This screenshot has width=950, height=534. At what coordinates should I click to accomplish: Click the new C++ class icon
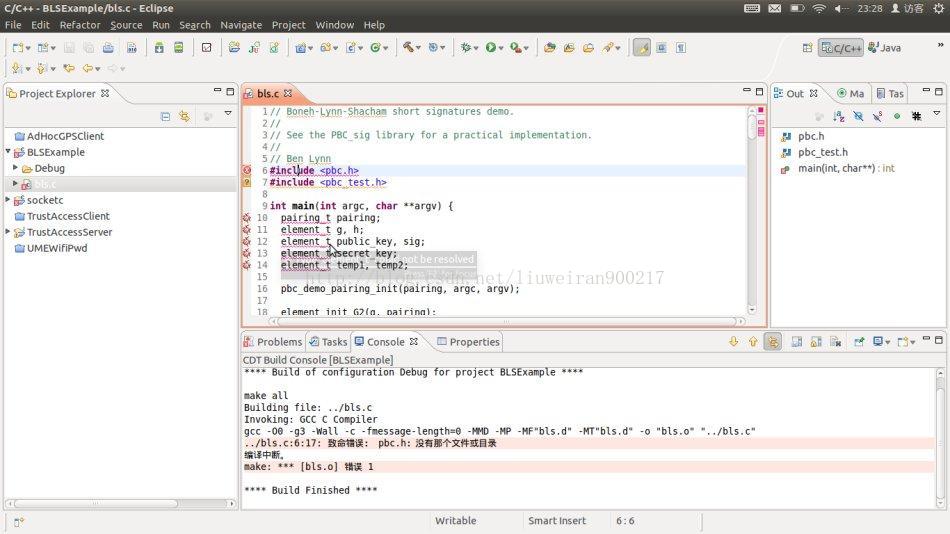[376, 47]
